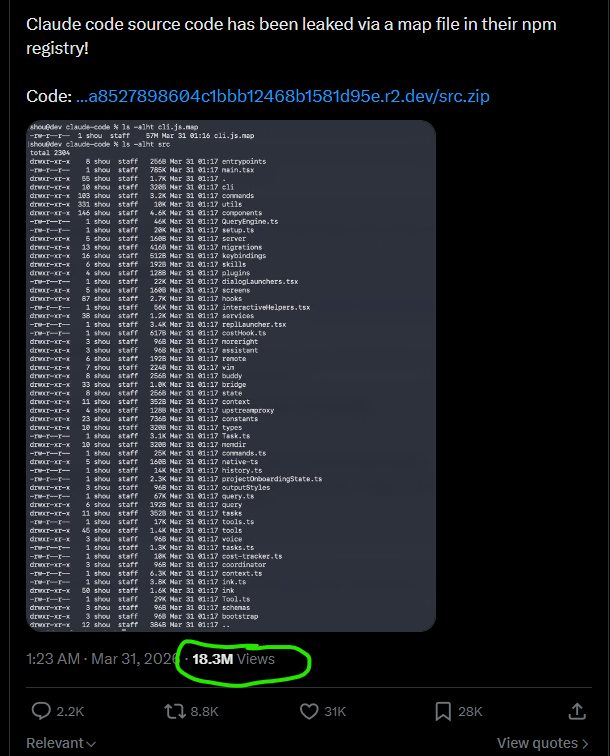The width and height of the screenshot is (610, 756).
Task: Click the 'Code:' label text
Action: click(49, 96)
